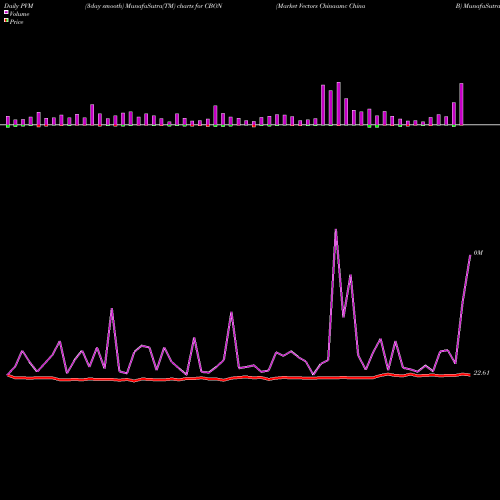Image resolution: width=500 pixels, height=500 pixels.
Task: Click the tallest spike of the volume line
Action: [x=336, y=230]
